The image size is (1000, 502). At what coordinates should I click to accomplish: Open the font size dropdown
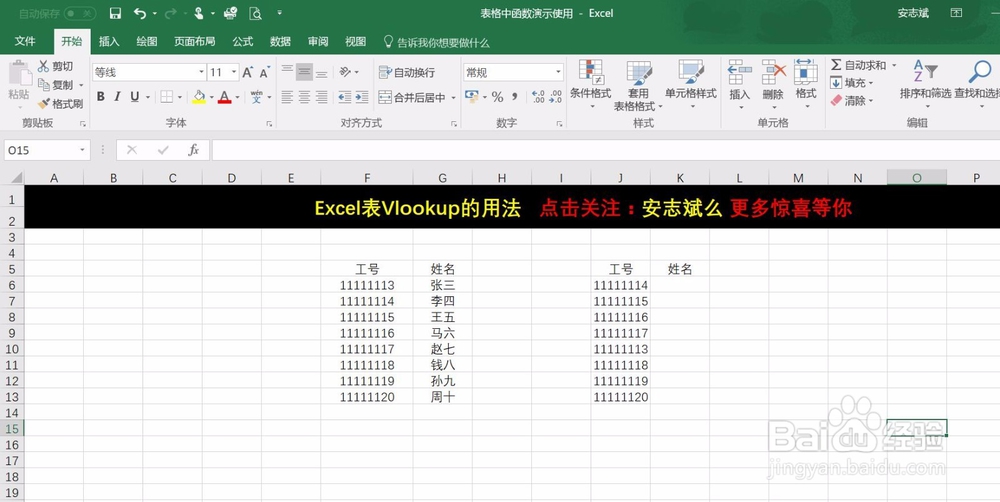[234, 73]
